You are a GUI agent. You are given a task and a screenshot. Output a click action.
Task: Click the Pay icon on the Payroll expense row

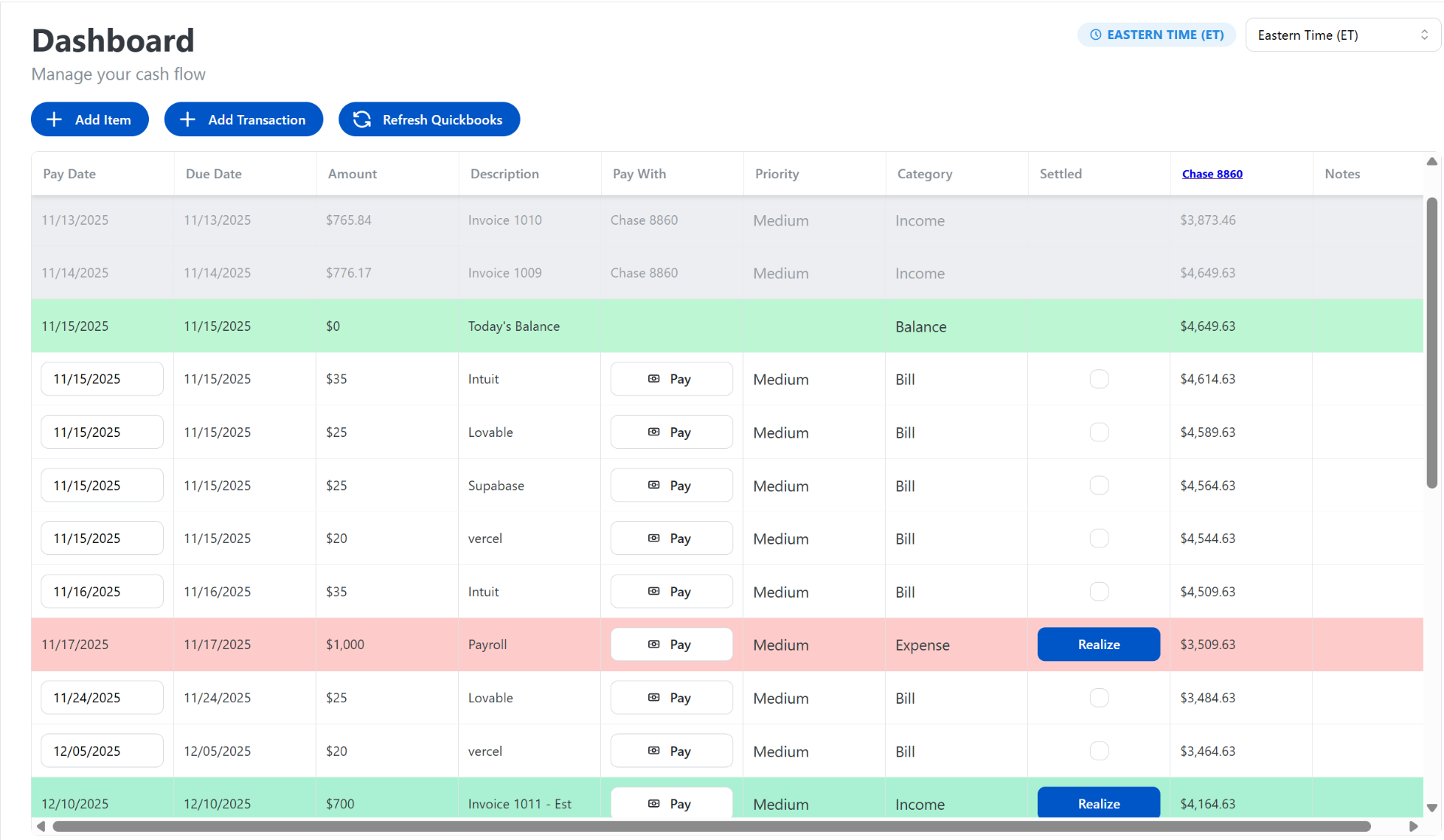coord(654,644)
